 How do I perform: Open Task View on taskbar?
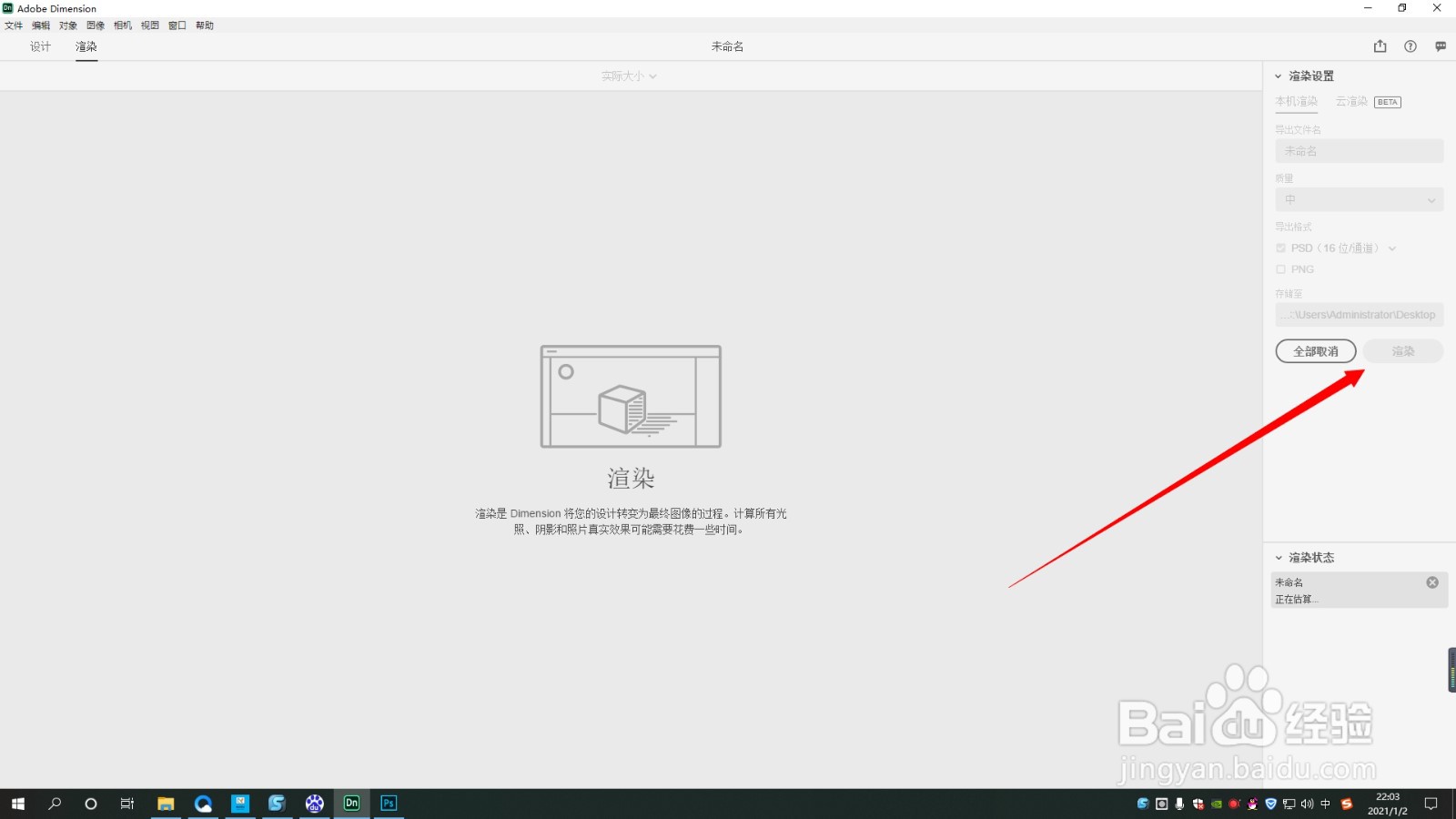pyautogui.click(x=127, y=804)
